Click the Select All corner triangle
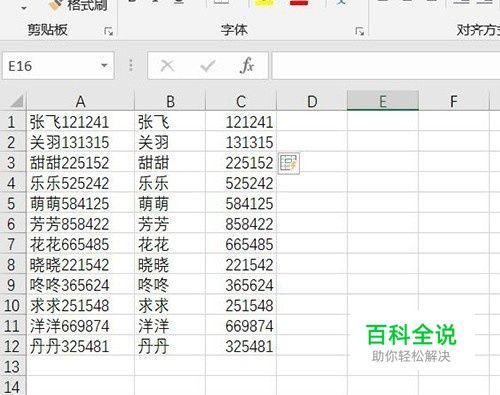 click(16, 101)
